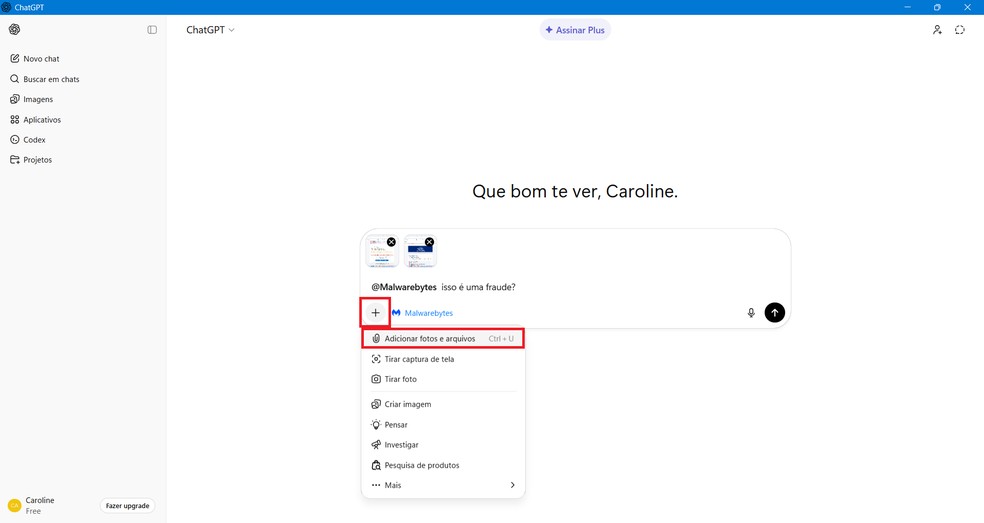The height and width of the screenshot is (523, 984).
Task: Click the ChatGPT icon in the title bar
Action: (x=6, y=7)
